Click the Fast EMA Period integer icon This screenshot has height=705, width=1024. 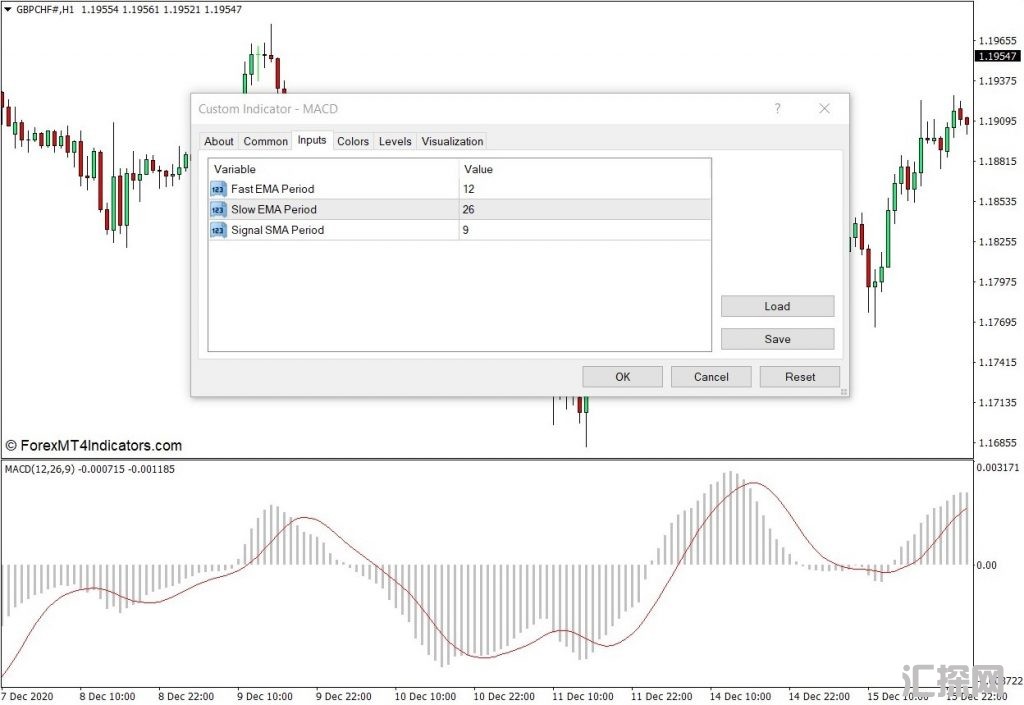[x=218, y=189]
